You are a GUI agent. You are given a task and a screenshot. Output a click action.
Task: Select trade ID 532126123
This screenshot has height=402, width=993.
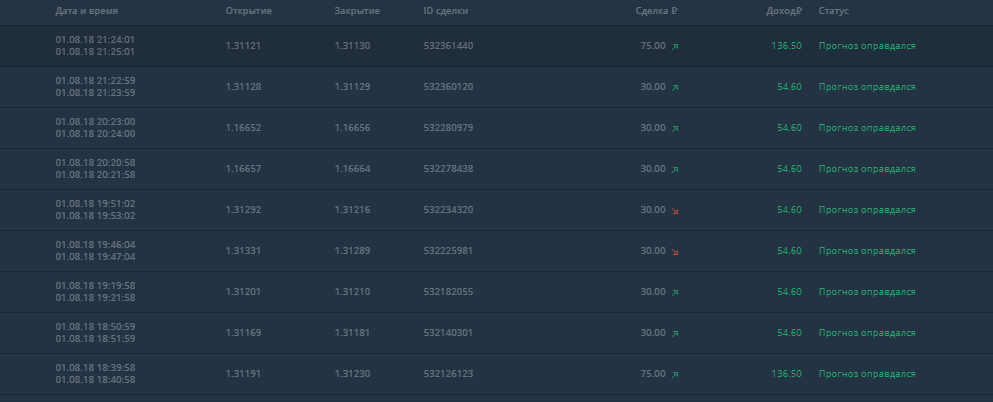pos(448,374)
